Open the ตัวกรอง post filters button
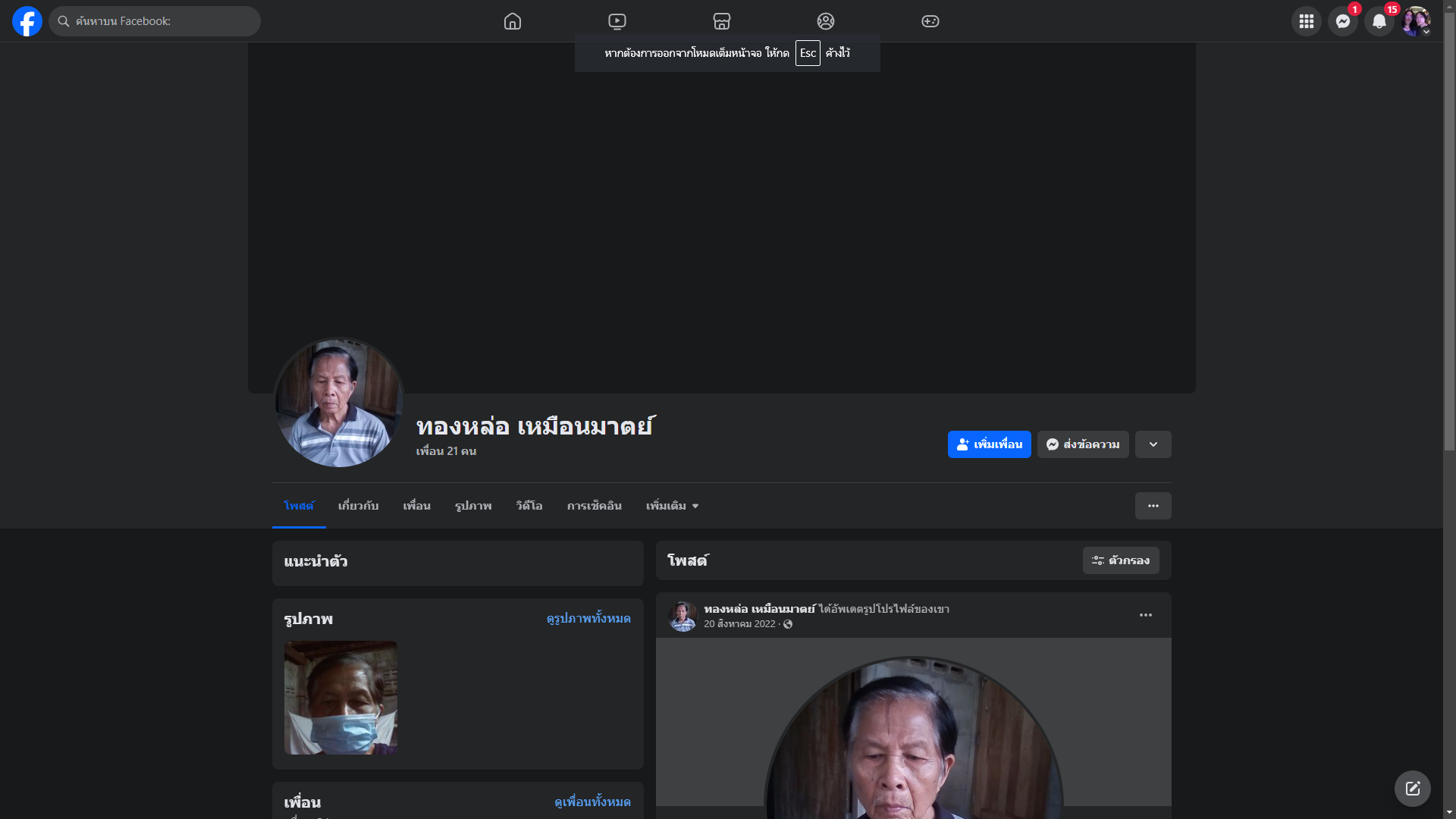Image resolution: width=1456 pixels, height=819 pixels. coord(1121,560)
